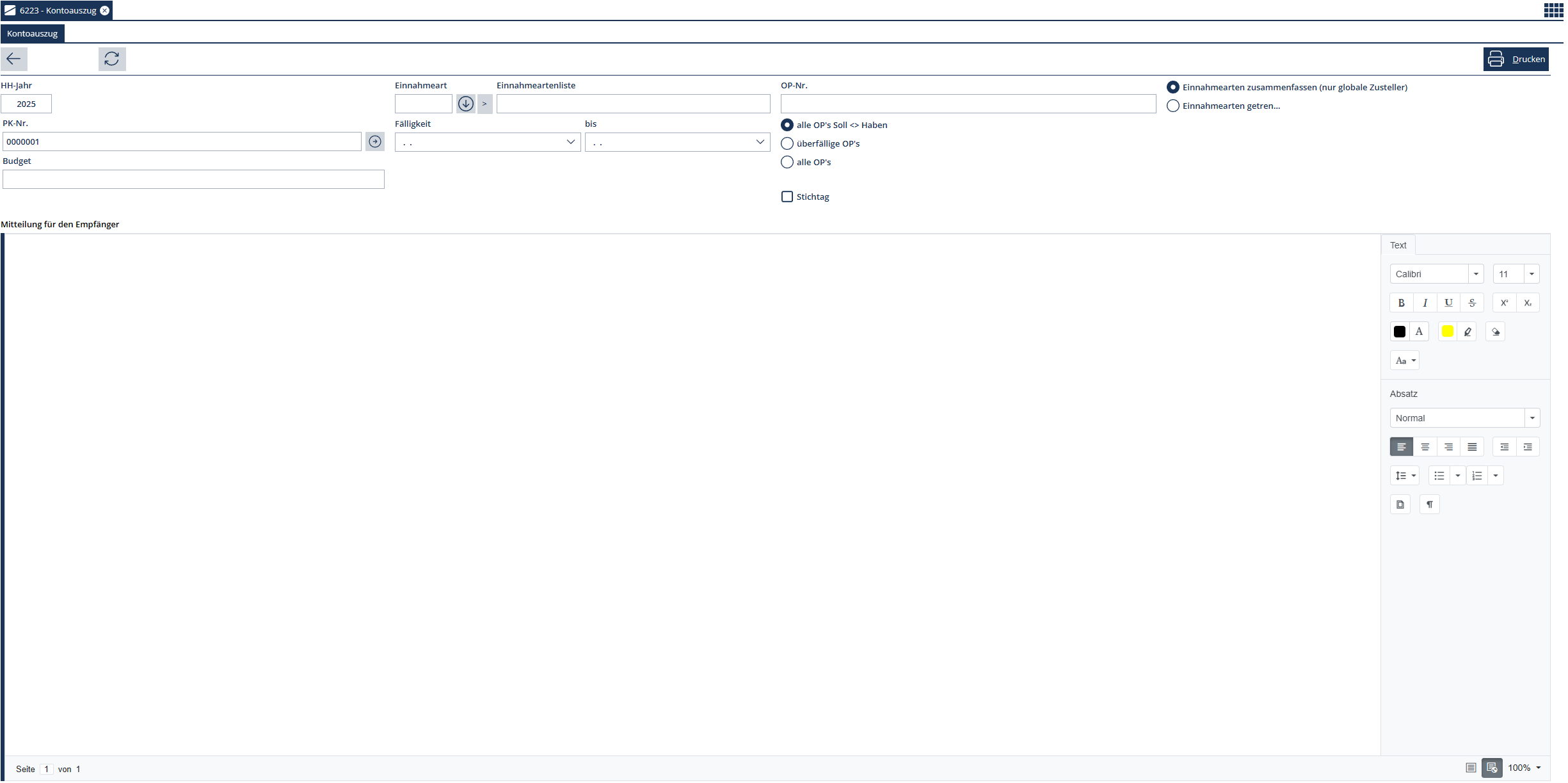Image resolution: width=1568 pixels, height=783 pixels.
Task: Click the back arrow icon
Action: 13,59
